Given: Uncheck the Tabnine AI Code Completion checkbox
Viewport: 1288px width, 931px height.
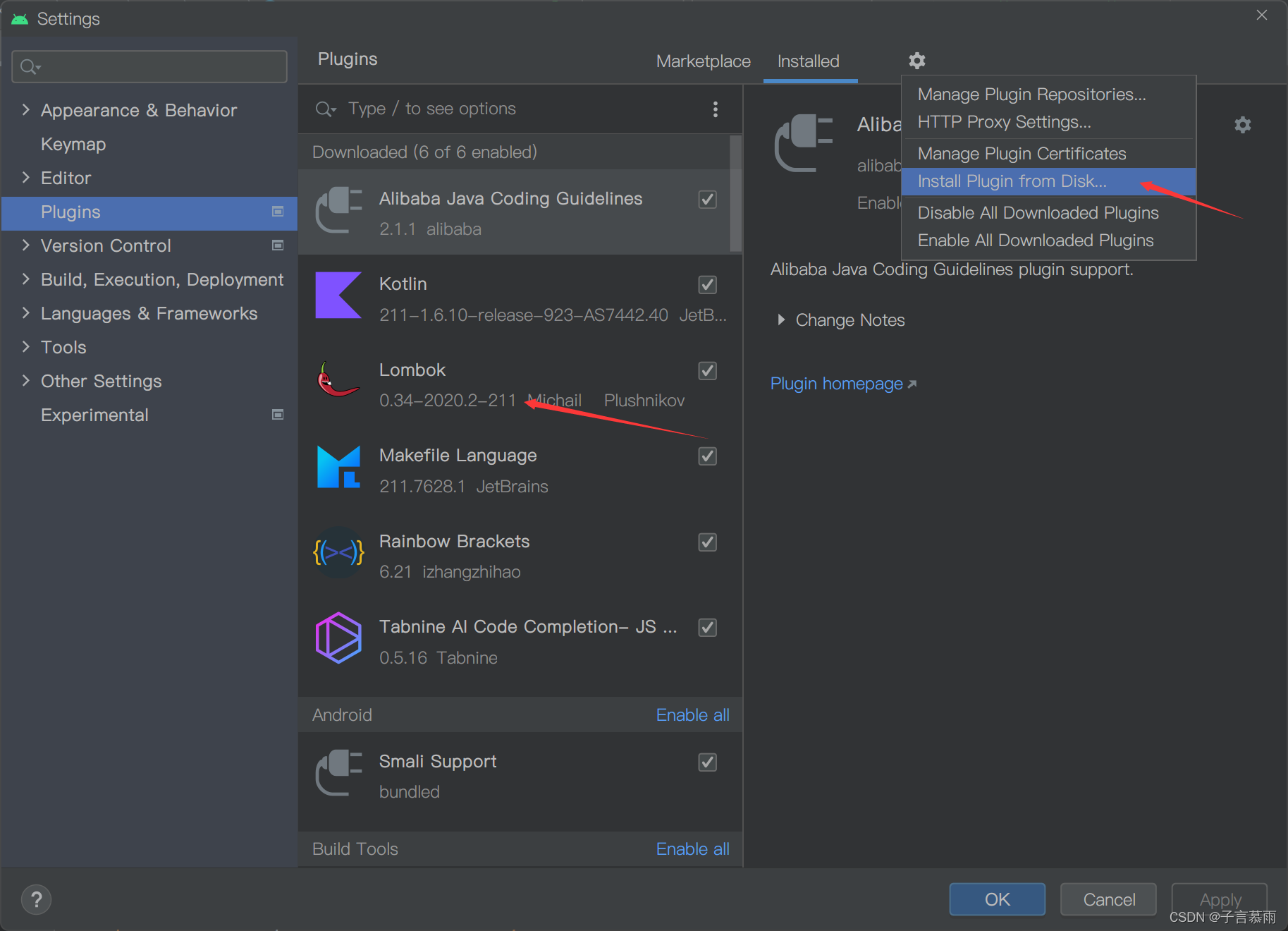Looking at the screenshot, I should [707, 628].
